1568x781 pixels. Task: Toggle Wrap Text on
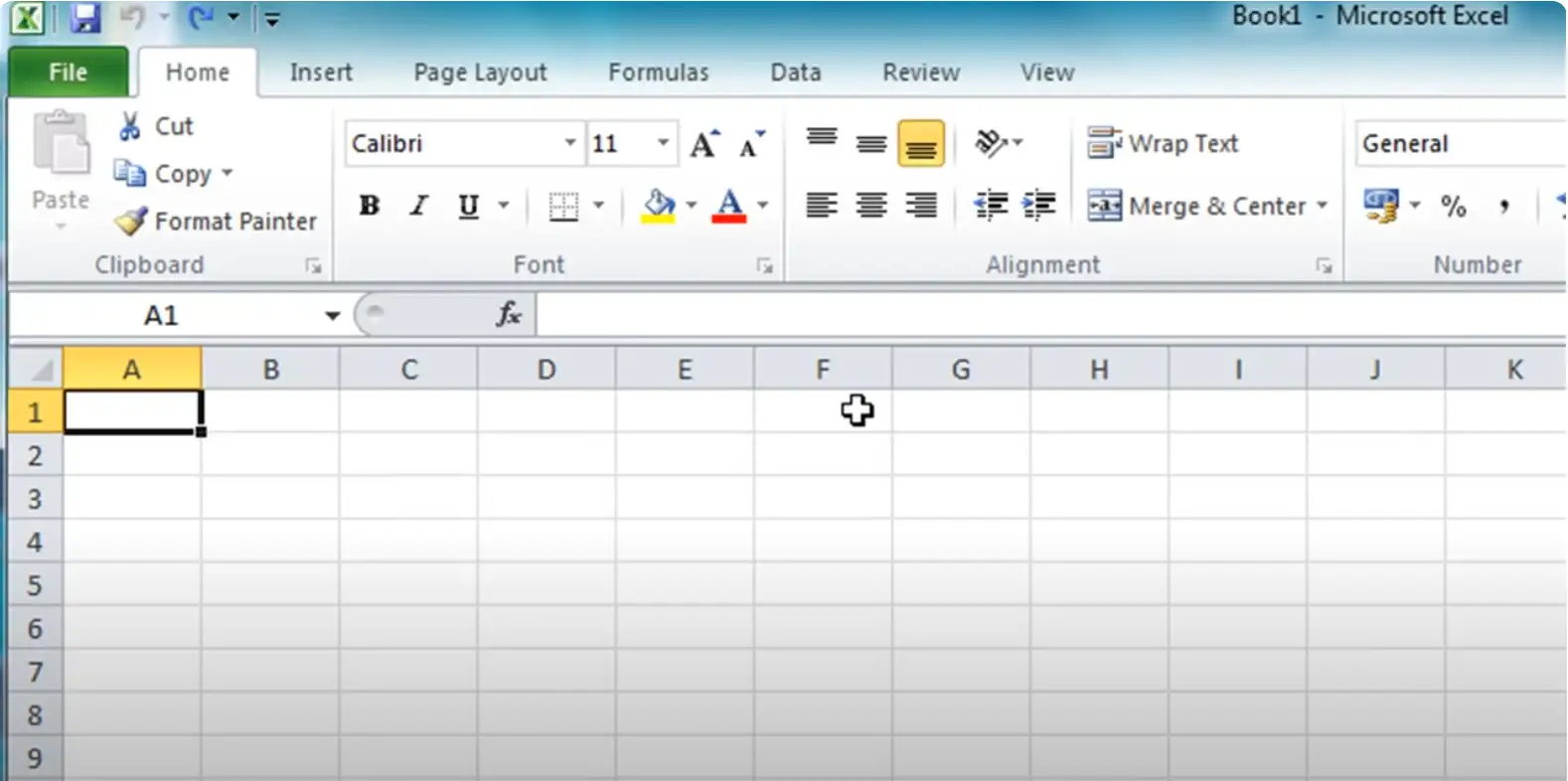tap(1163, 143)
